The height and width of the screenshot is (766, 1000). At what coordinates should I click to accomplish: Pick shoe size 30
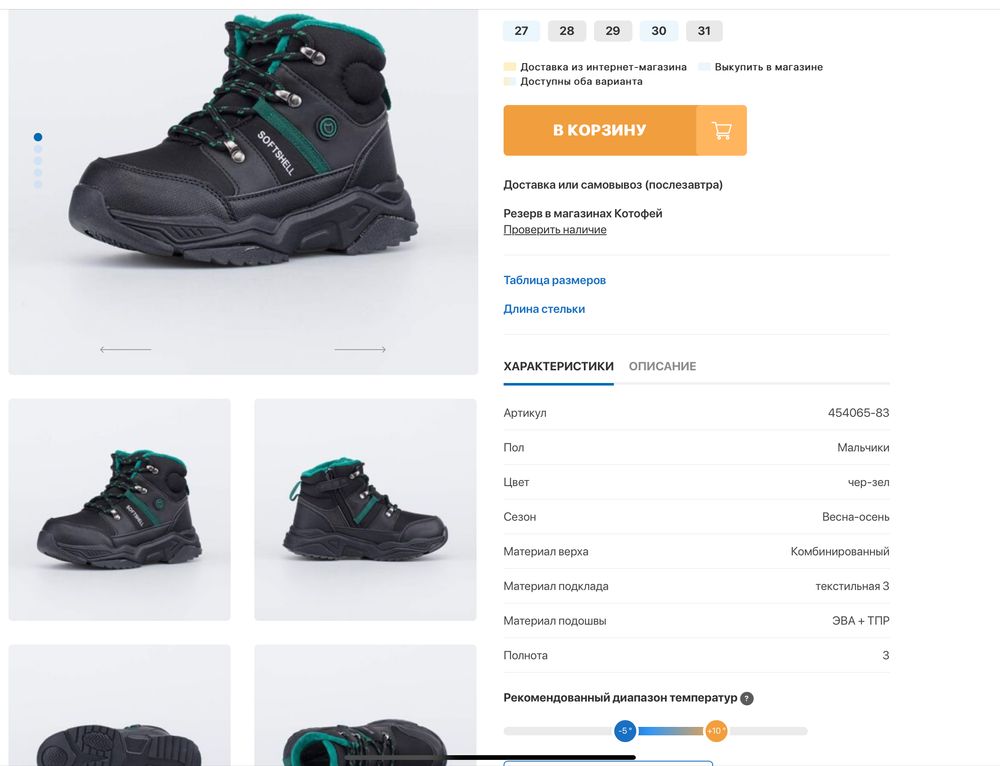tap(659, 31)
